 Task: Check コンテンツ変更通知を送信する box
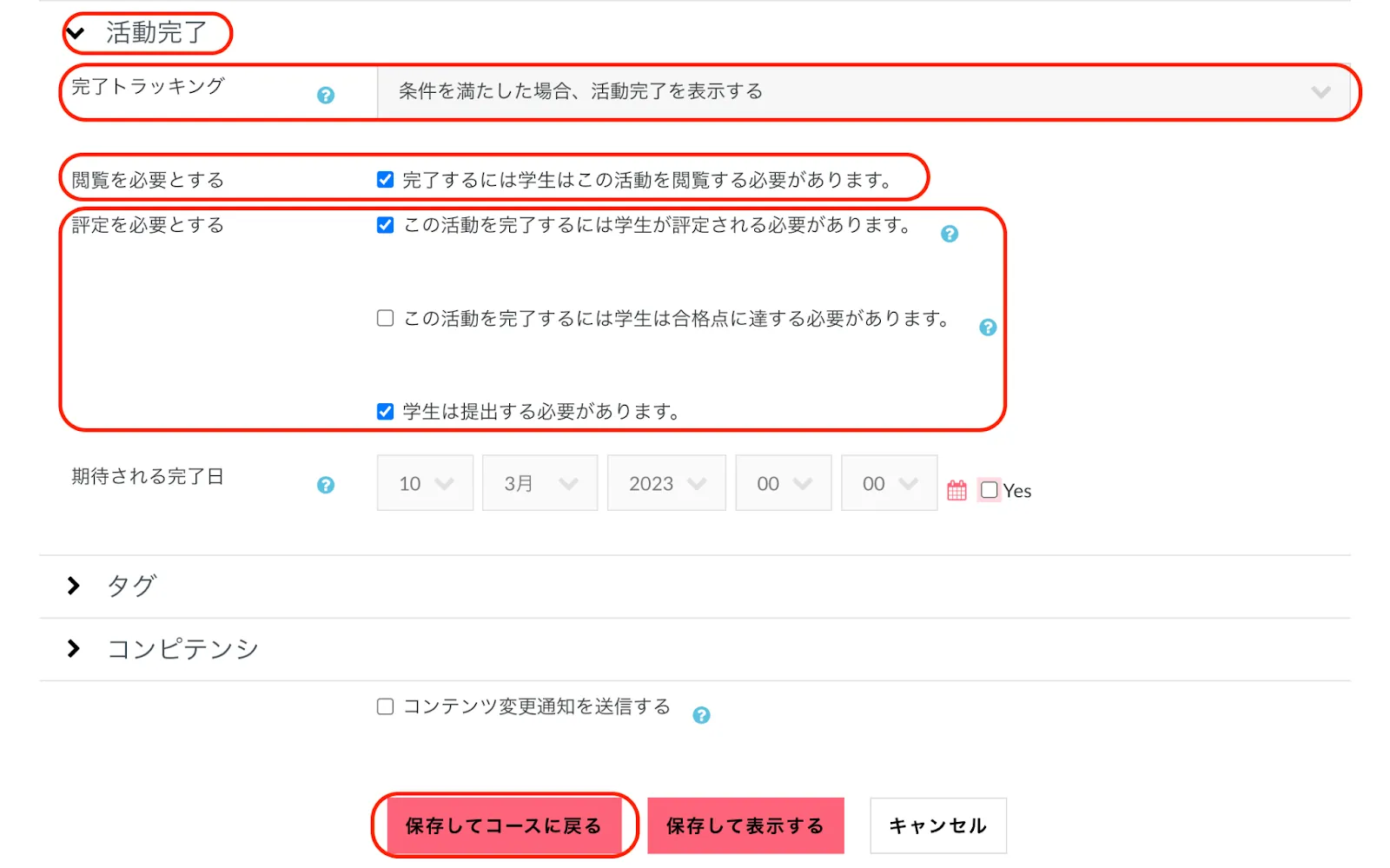[386, 706]
